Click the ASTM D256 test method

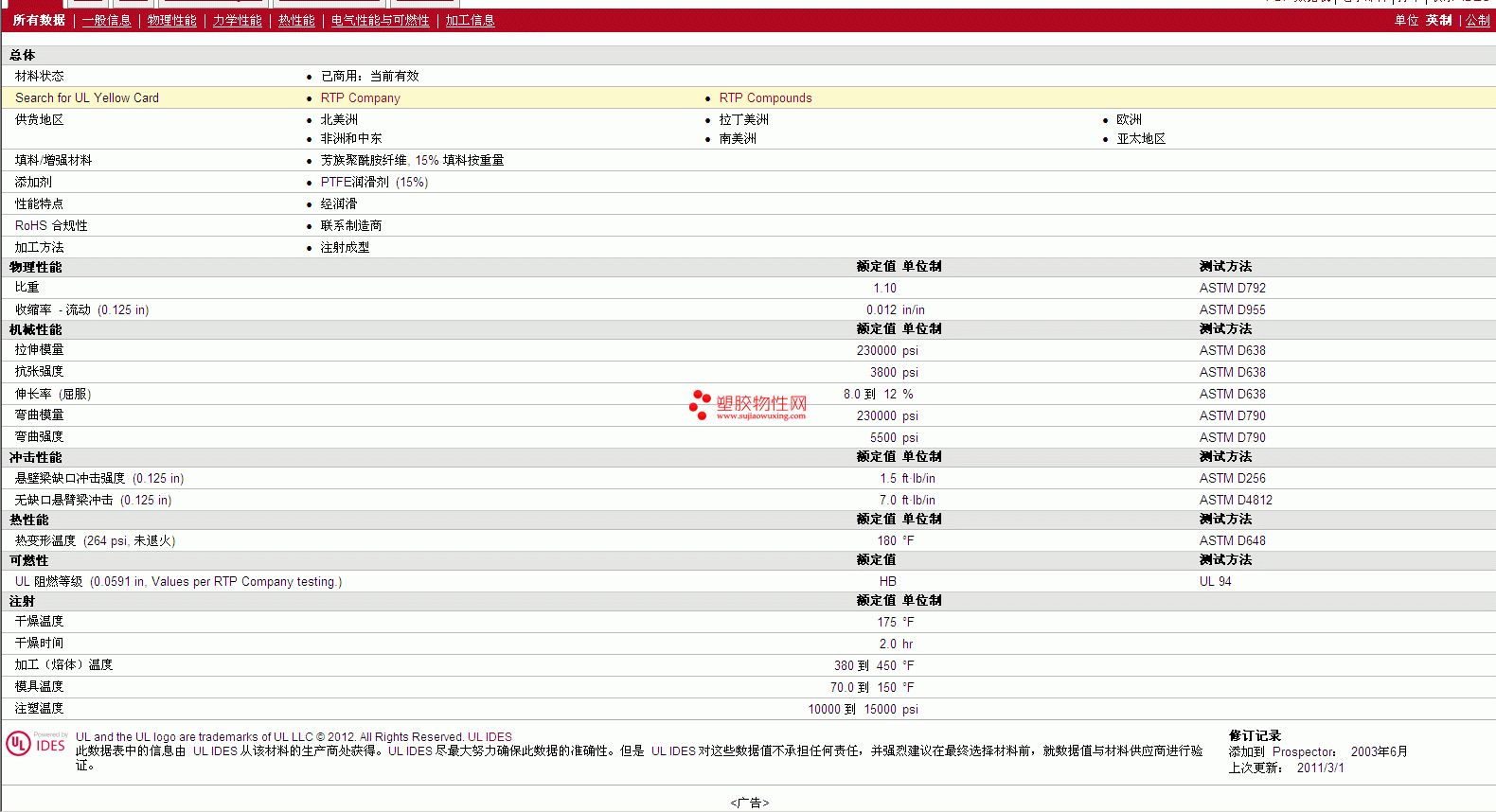1232,478
